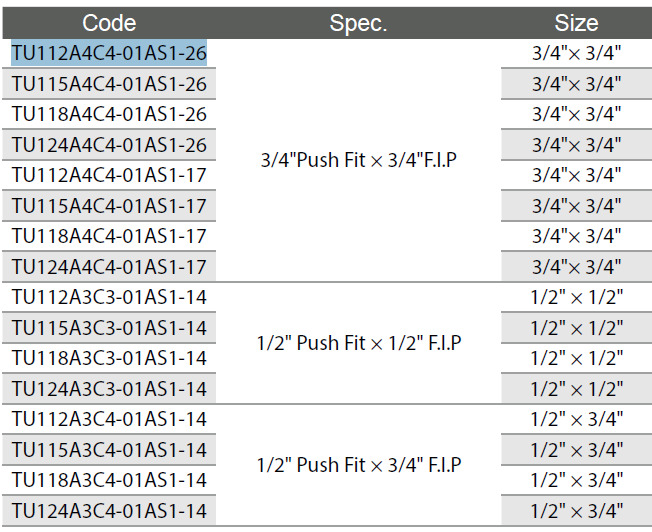This screenshot has height=532, width=652.
Task: Select code TU124A4C4-01AS1-17
Action: coord(109,267)
